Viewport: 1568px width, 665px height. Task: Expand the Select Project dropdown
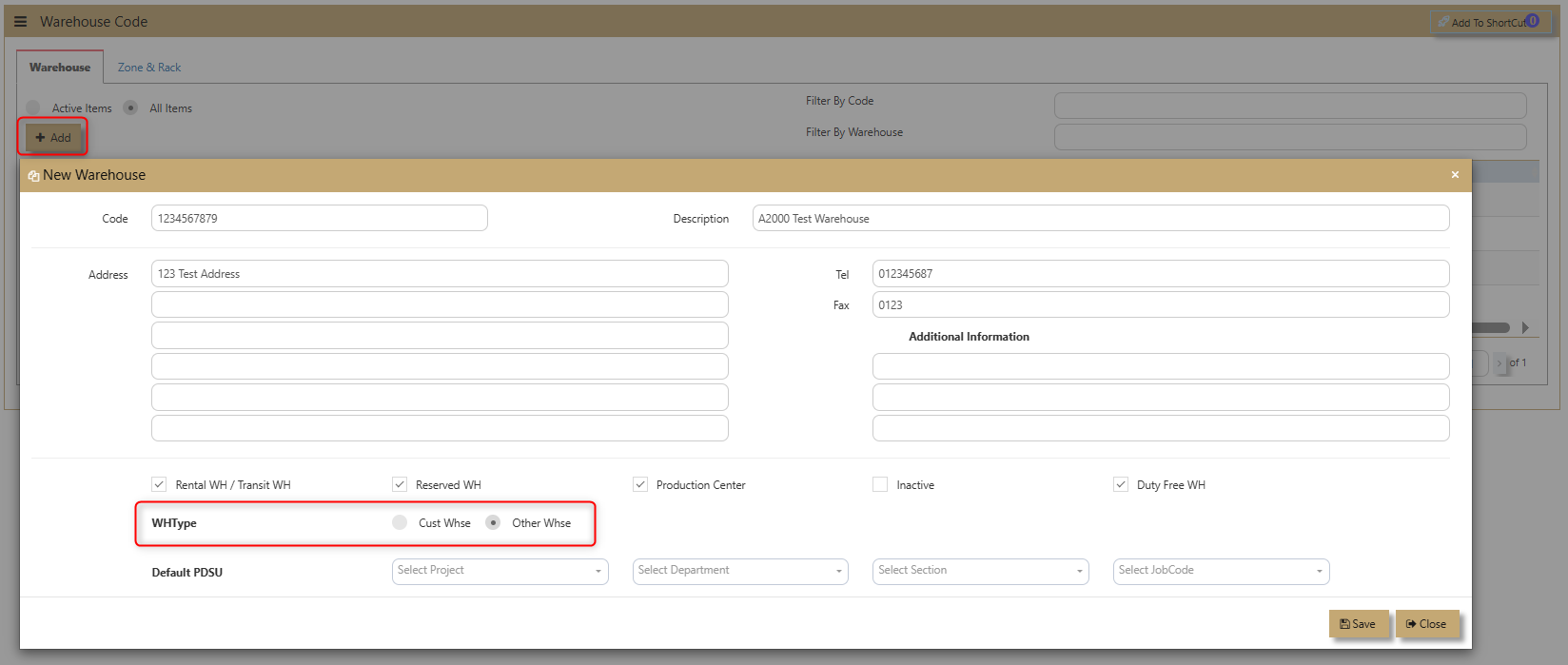[x=500, y=571]
